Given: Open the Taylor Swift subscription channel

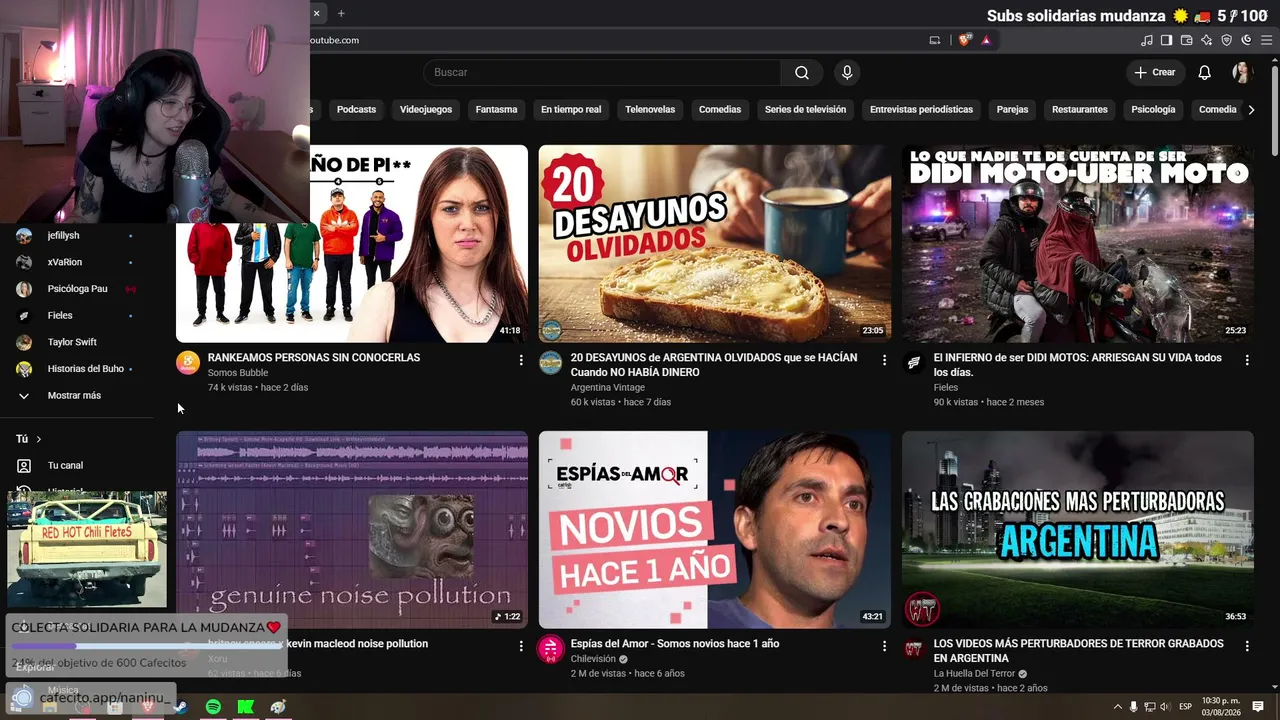Looking at the screenshot, I should click(x=74, y=342).
